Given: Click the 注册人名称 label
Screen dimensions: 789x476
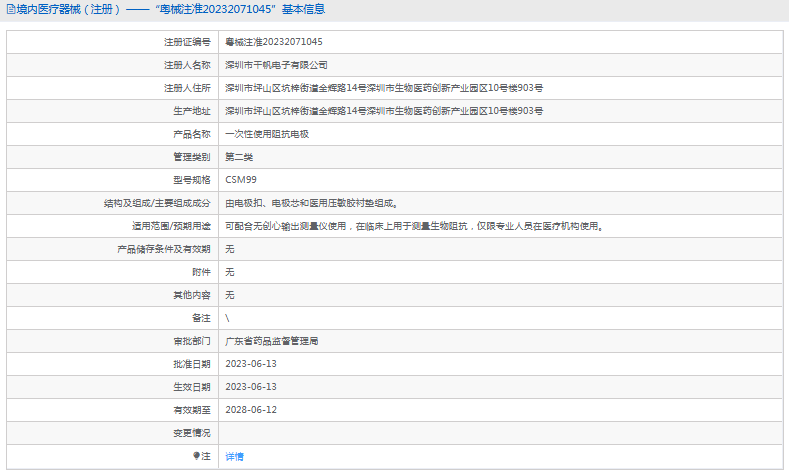Looking at the screenshot, I should click(x=187, y=65).
